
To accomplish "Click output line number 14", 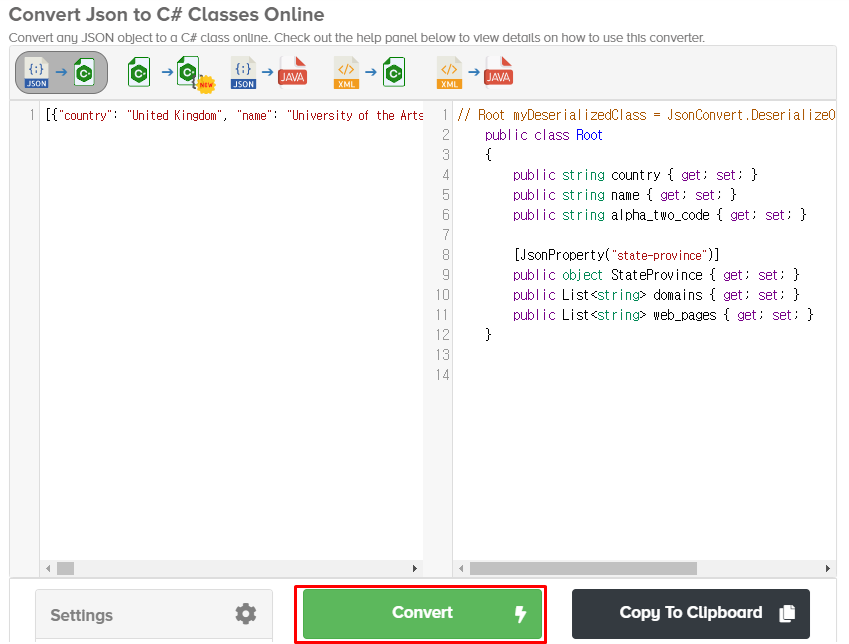I will [x=442, y=375].
